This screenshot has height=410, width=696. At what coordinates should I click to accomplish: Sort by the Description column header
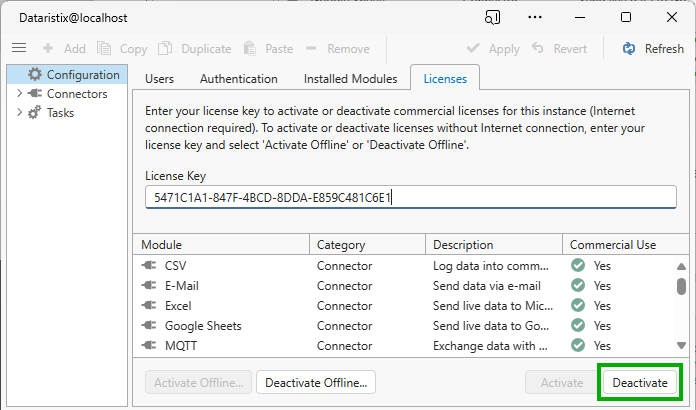point(494,244)
